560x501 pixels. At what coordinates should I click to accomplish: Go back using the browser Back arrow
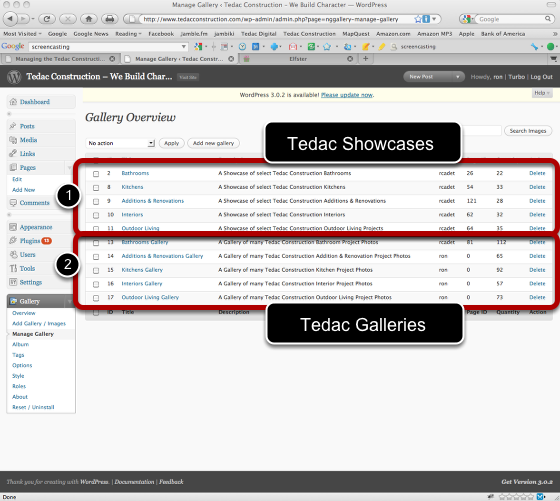10,19
